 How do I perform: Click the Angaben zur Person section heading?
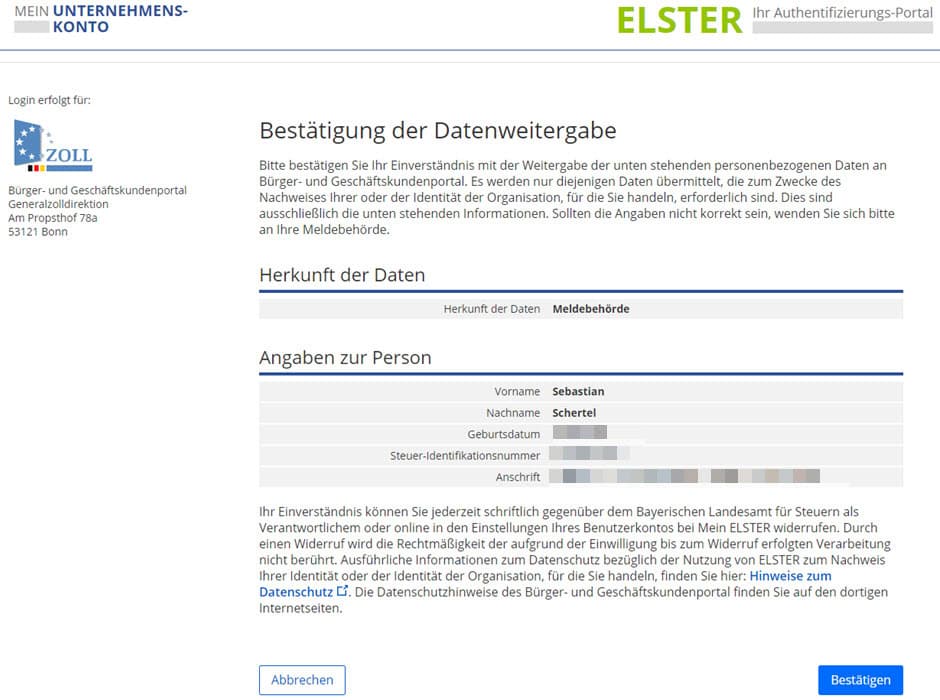346,357
